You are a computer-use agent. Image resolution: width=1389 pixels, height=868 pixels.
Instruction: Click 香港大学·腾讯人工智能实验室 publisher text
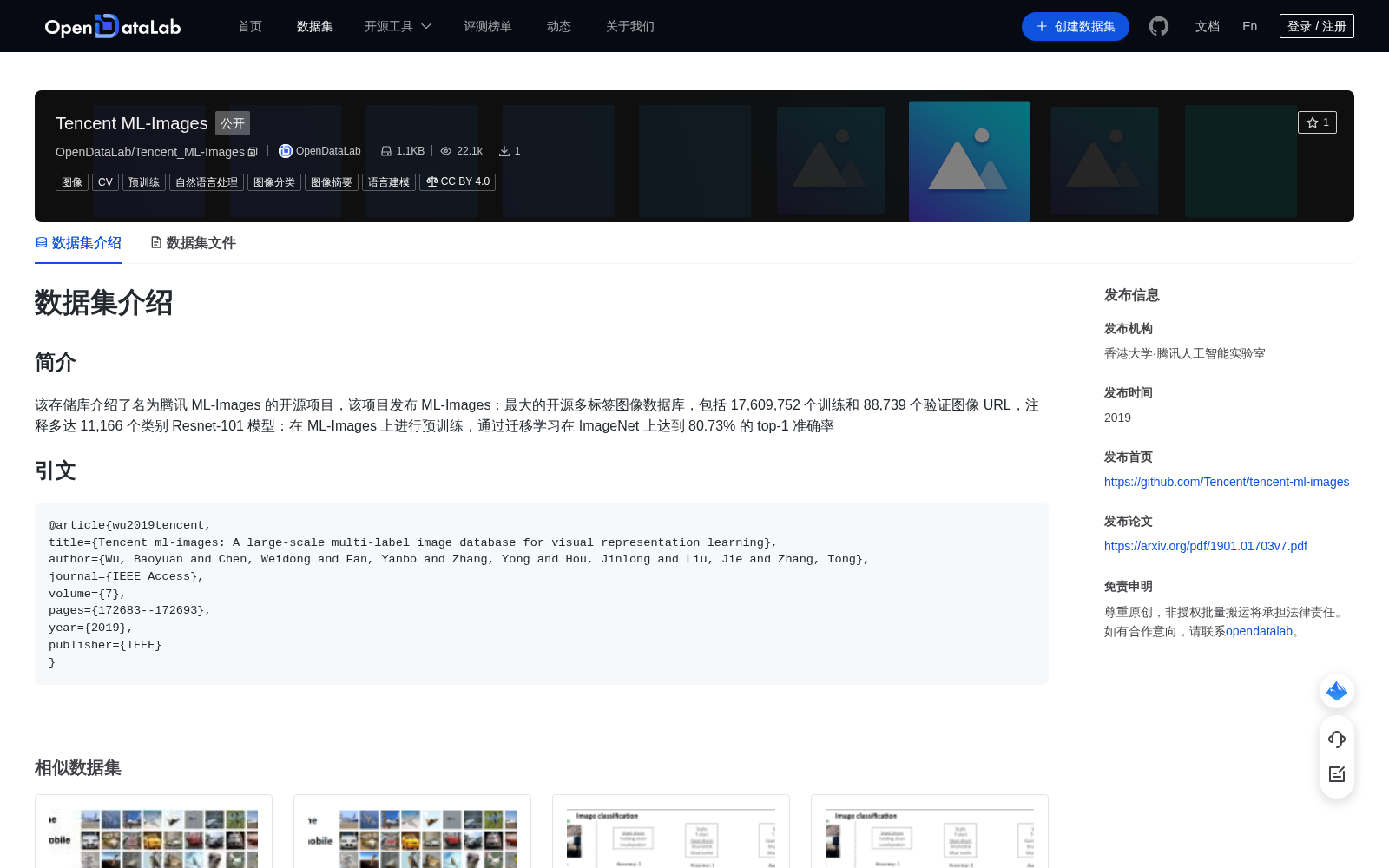(1185, 353)
